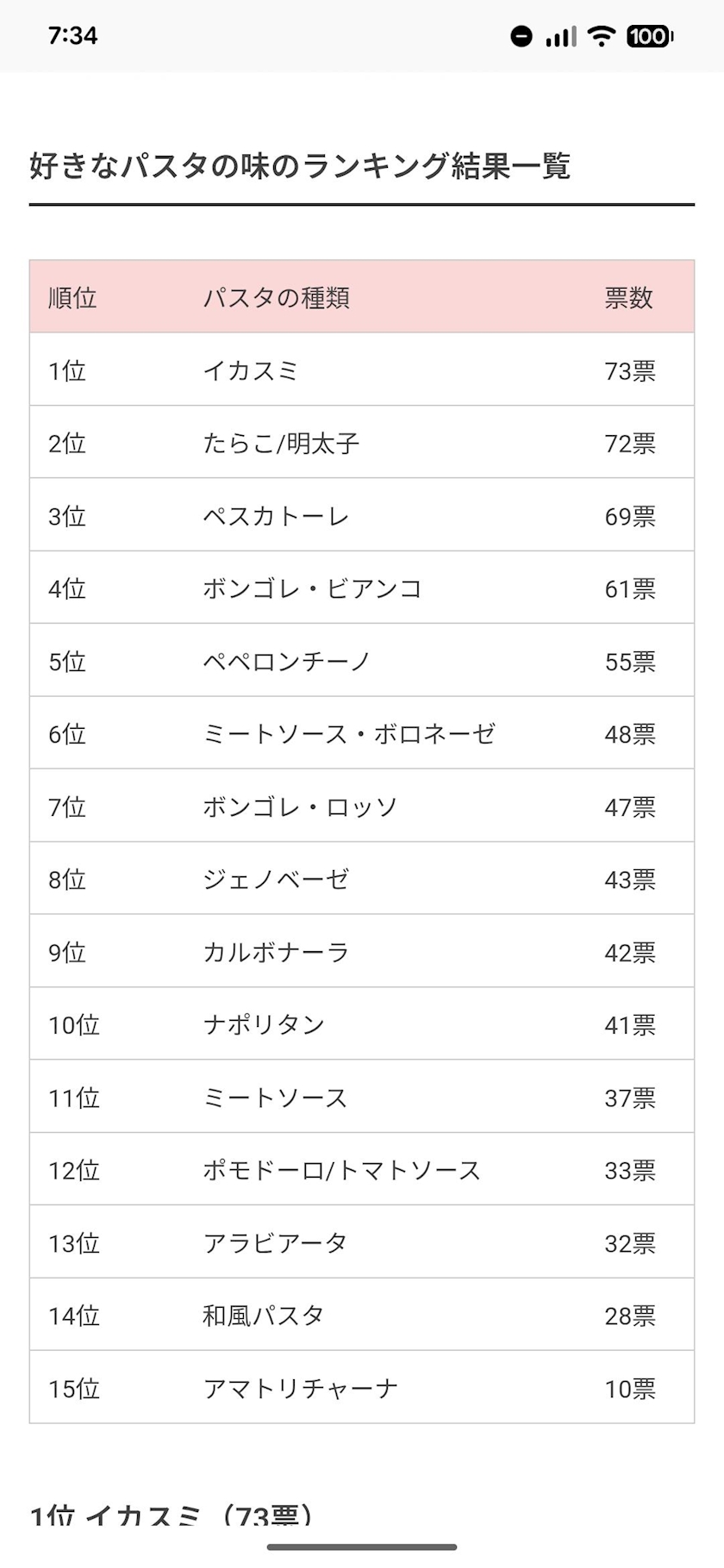Select the たらこ/明太子 entry
Image resolution: width=724 pixels, height=1568 pixels.
(281, 444)
